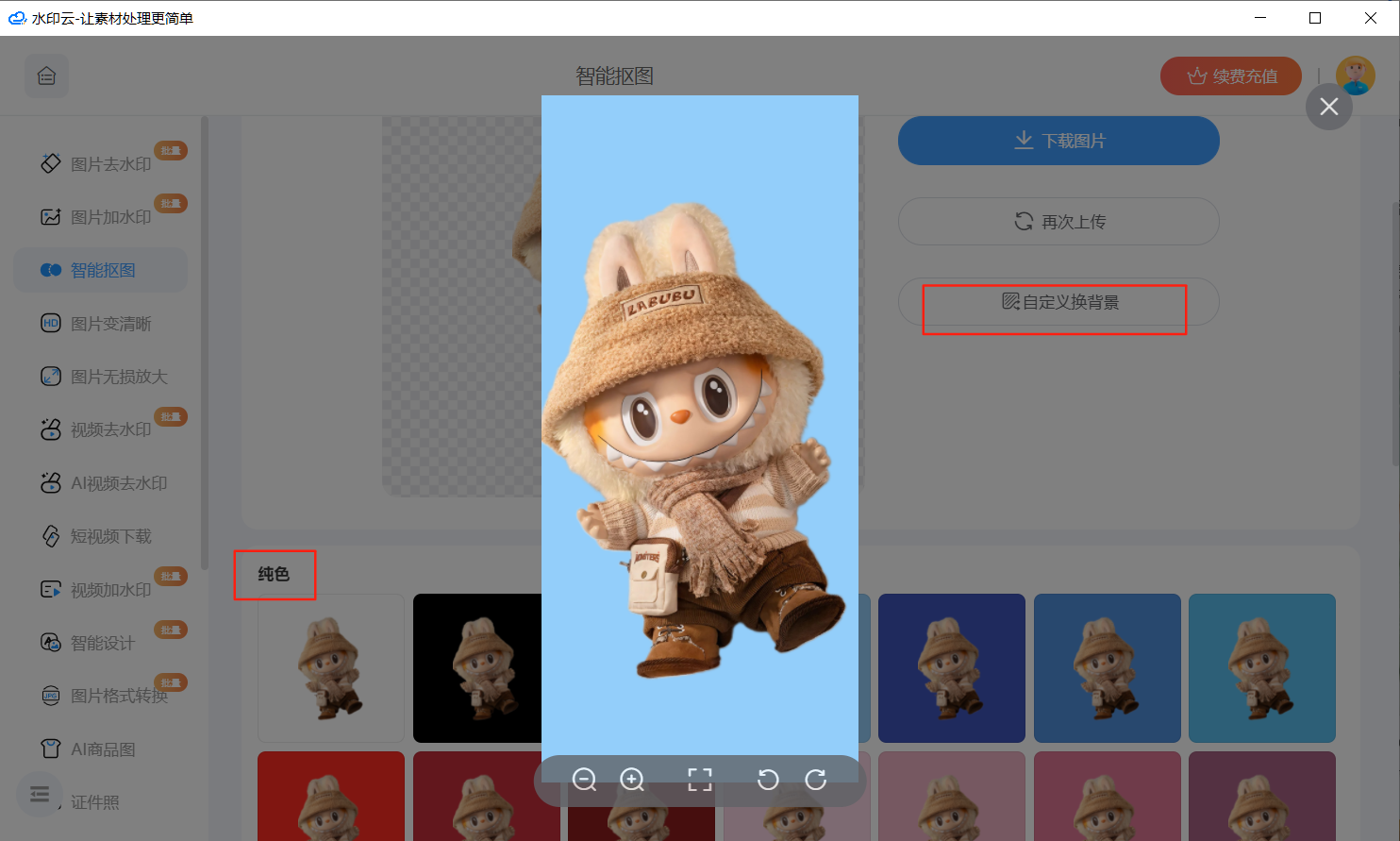1400x841 pixels.
Task: Toggle fullscreen fit for the preview
Action: 700,780
